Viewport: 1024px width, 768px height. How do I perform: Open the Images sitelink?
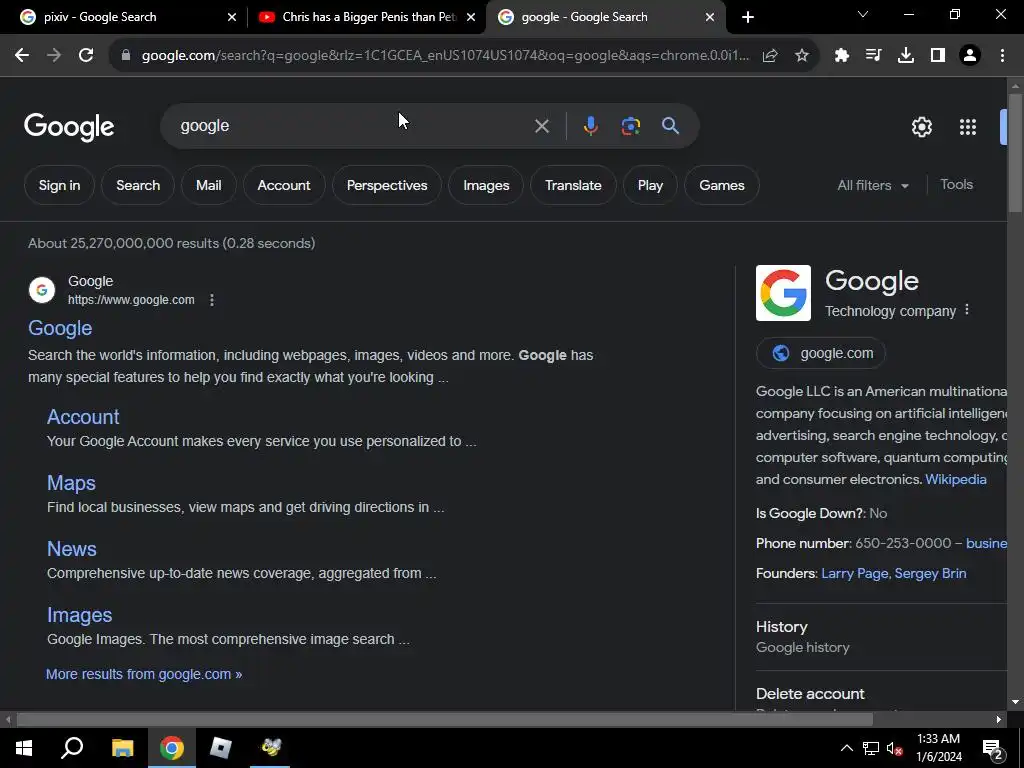pyautogui.click(x=80, y=615)
